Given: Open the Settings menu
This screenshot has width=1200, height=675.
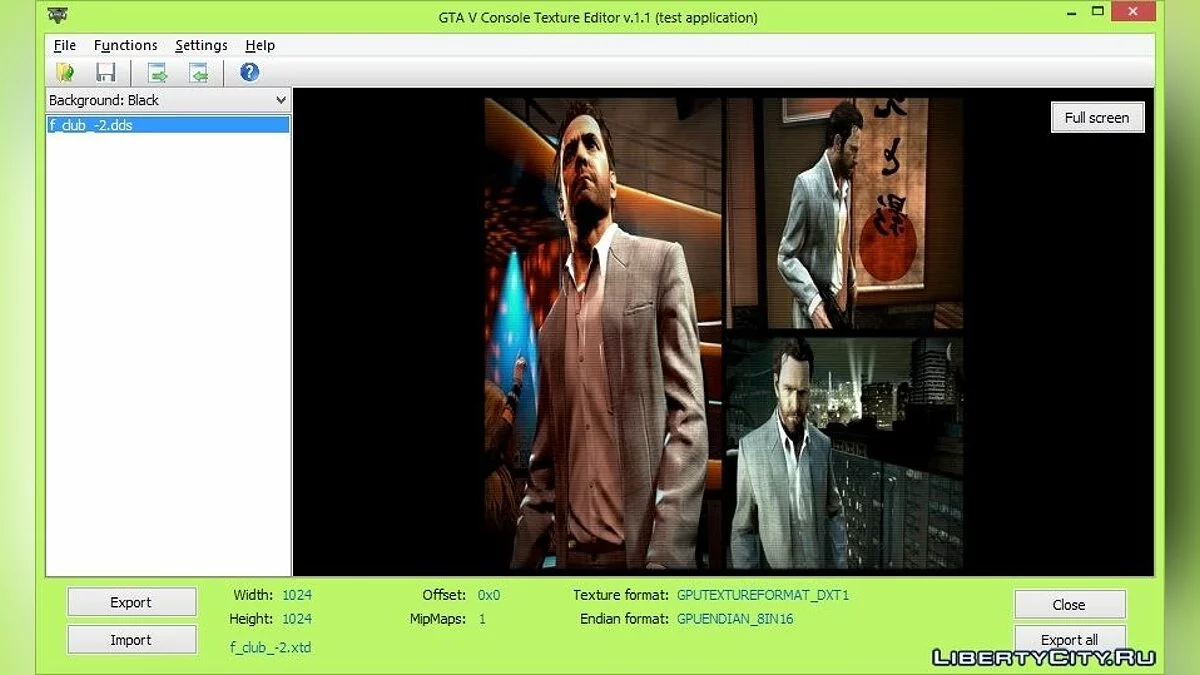Looking at the screenshot, I should [x=201, y=45].
